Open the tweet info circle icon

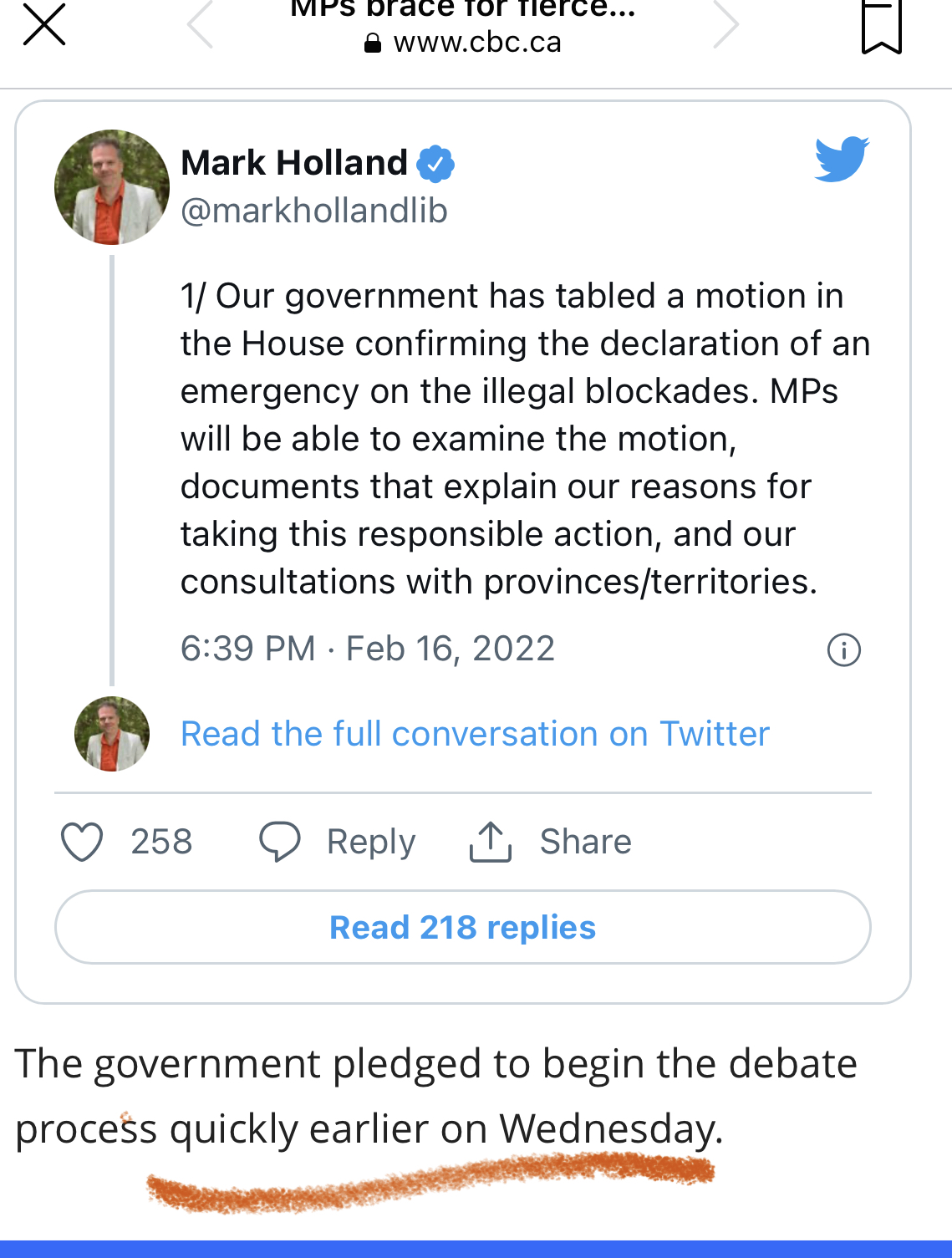[844, 649]
